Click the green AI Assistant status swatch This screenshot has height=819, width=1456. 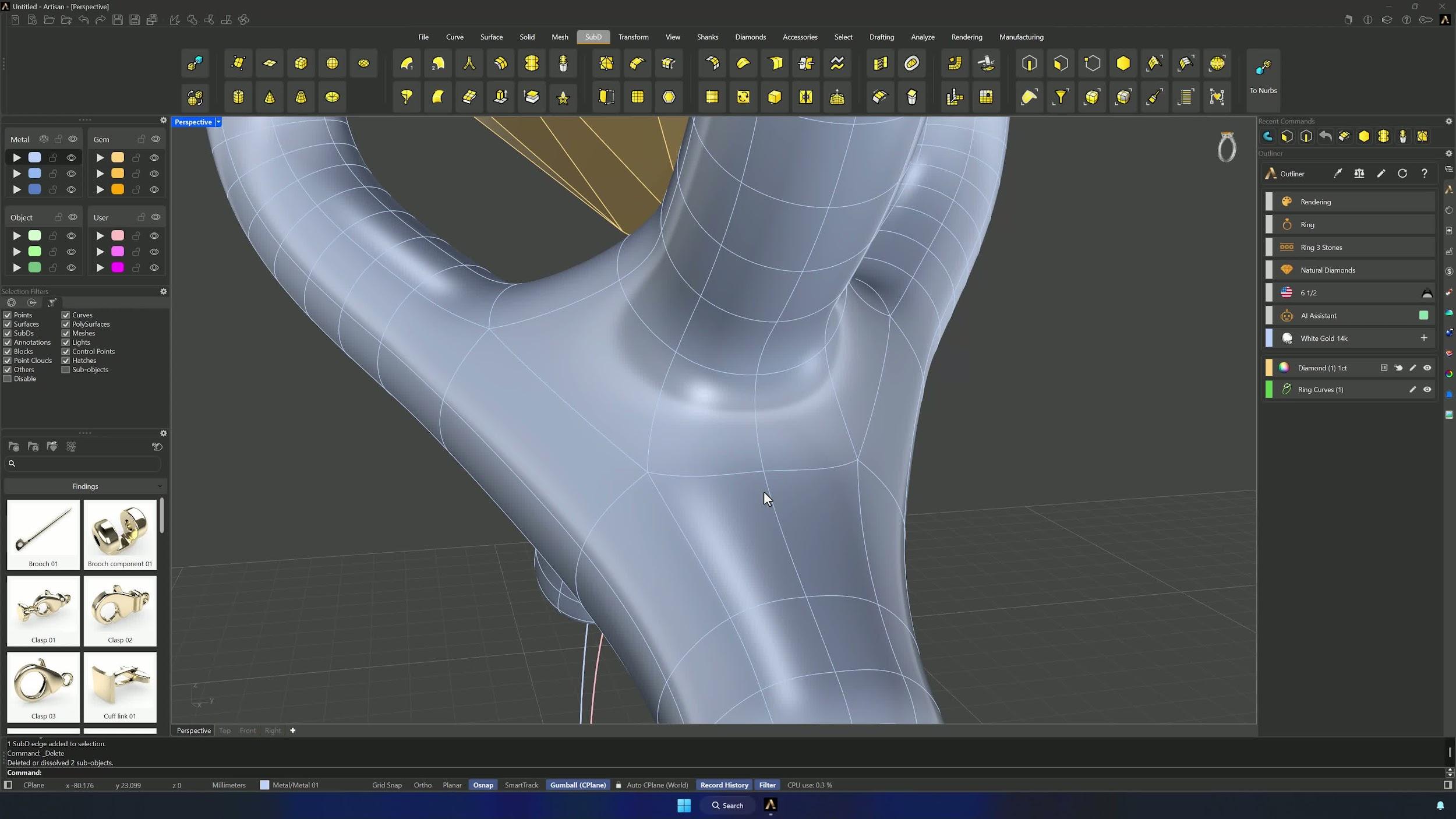click(1423, 316)
